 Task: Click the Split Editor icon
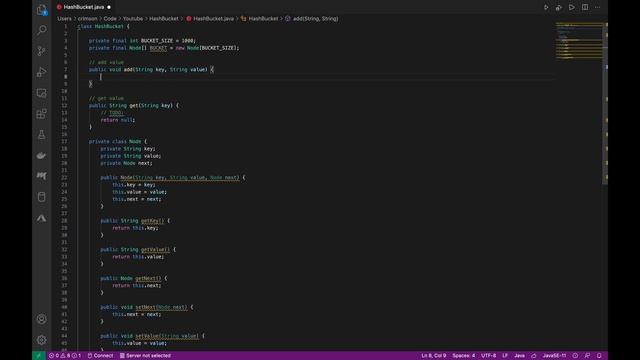point(585,7)
